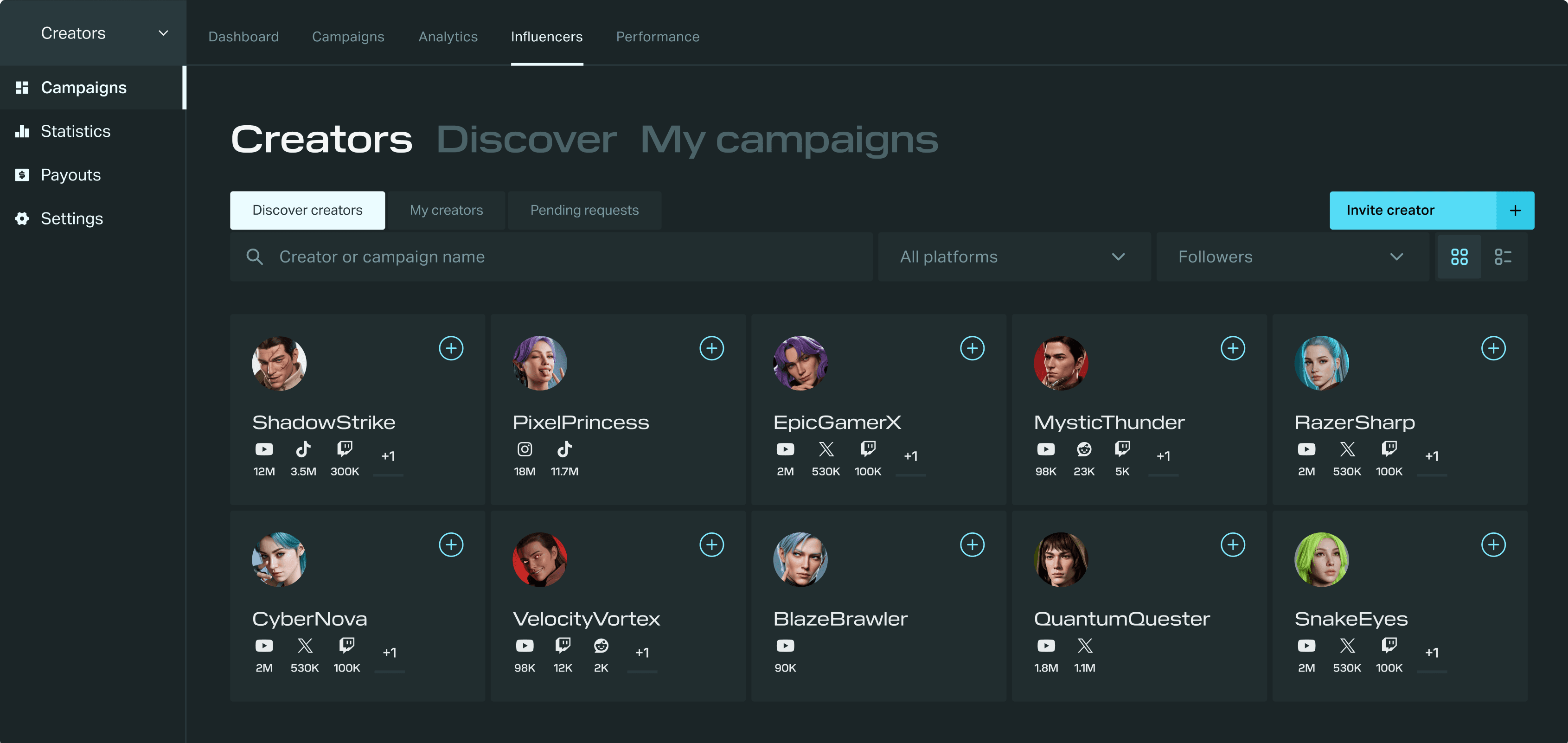Click the Reddit icon under MysticThunder
This screenshot has height=743, width=1568.
click(x=1084, y=449)
